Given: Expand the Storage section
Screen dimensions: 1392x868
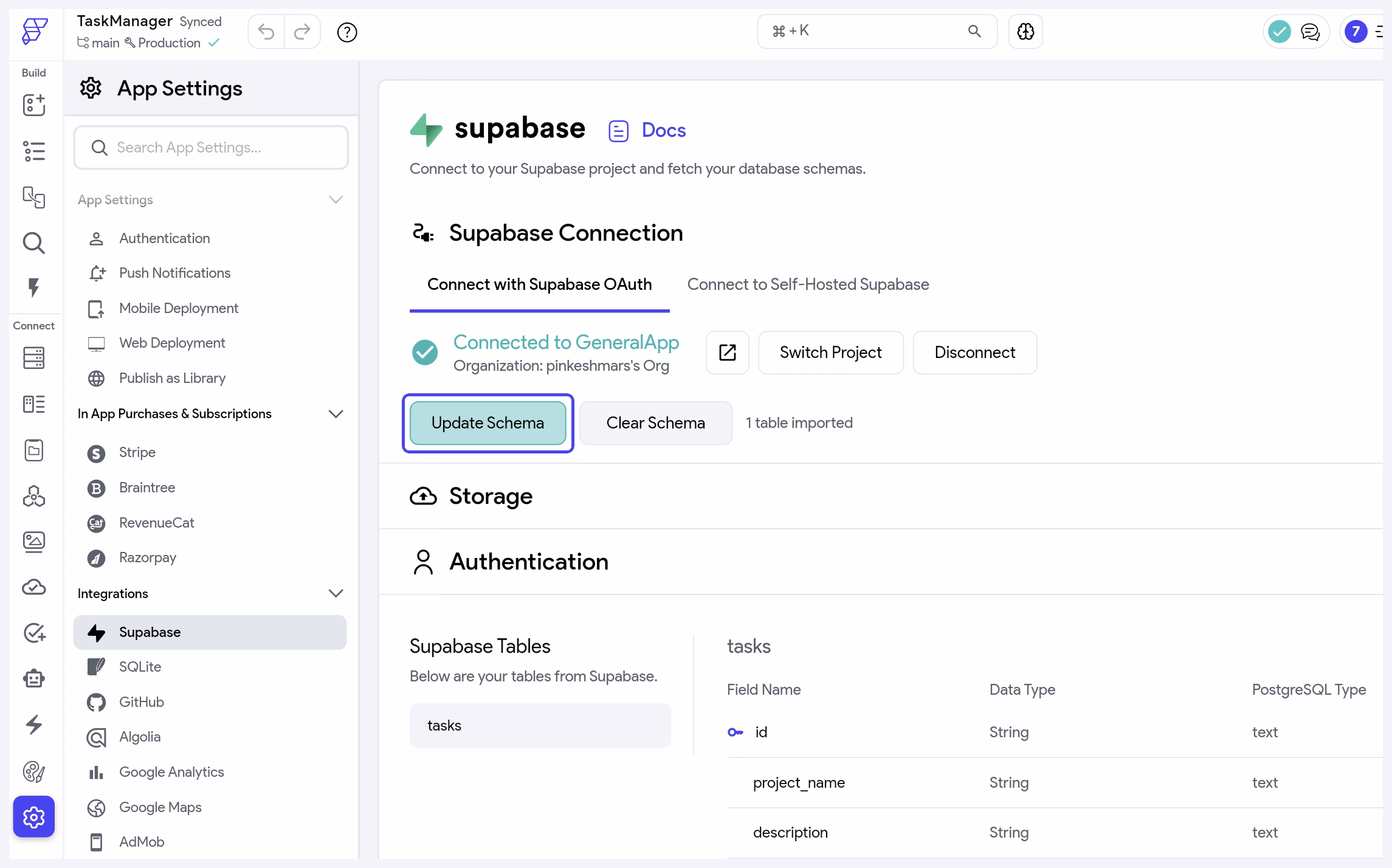Looking at the screenshot, I should pyautogui.click(x=881, y=497).
